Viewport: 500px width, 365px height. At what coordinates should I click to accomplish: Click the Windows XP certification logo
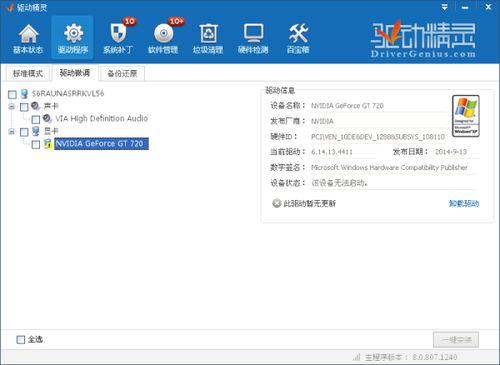pos(466,116)
